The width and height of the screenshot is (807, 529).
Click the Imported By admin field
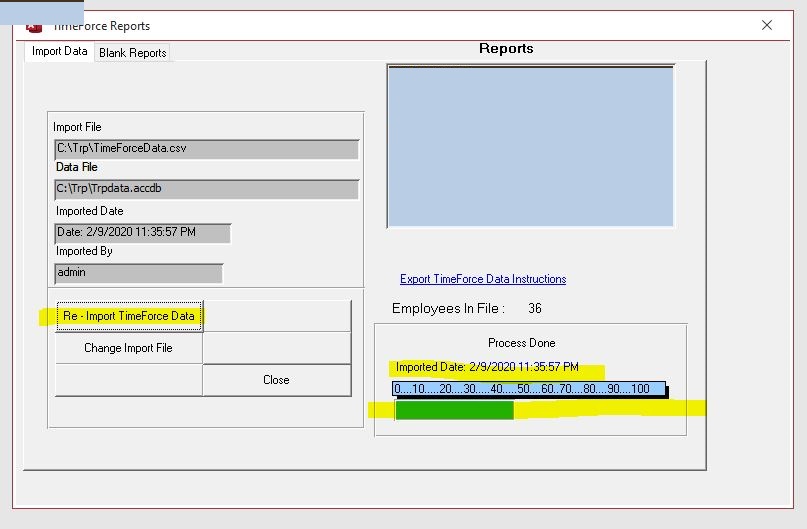point(138,273)
